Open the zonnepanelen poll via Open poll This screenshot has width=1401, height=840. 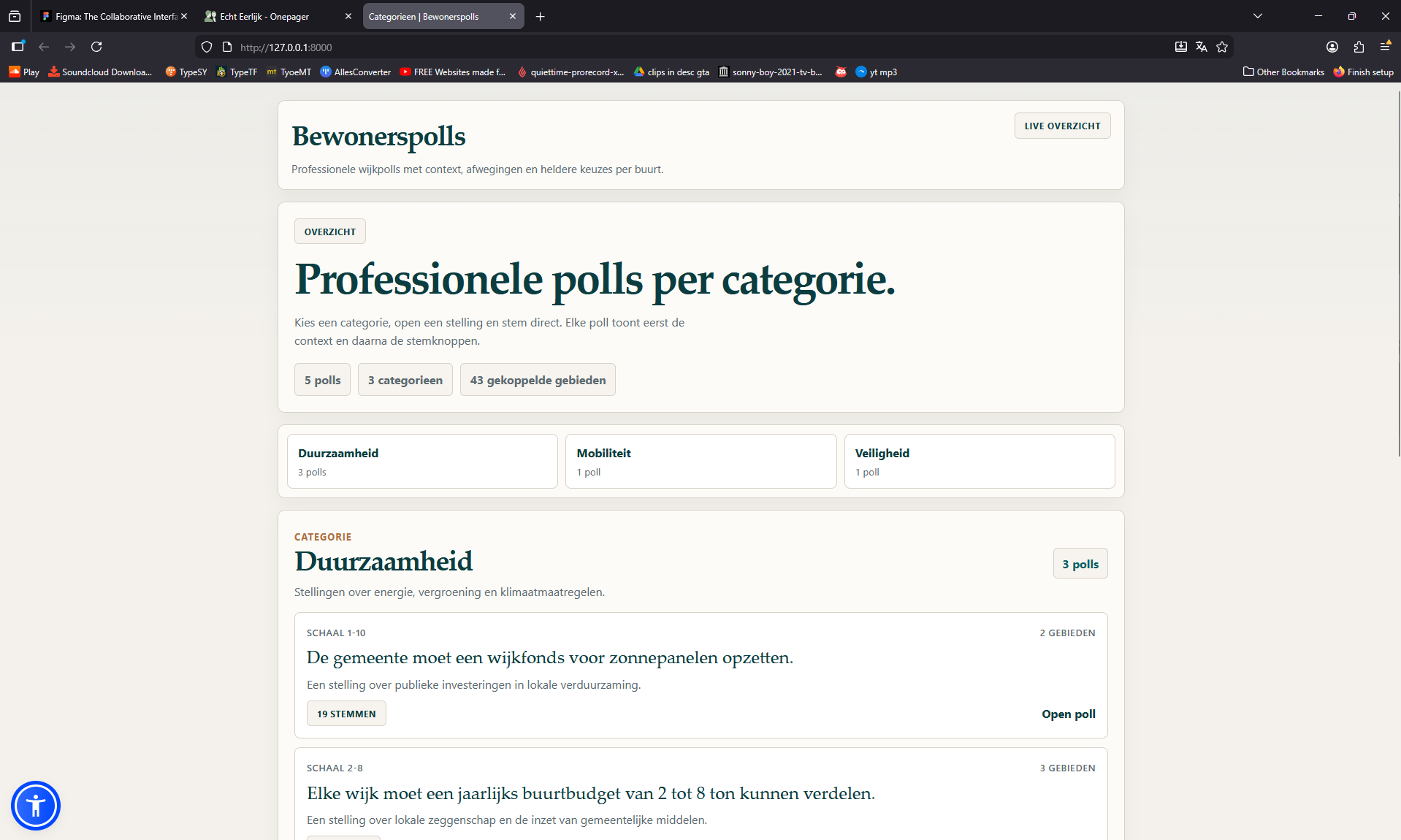[1068, 714]
